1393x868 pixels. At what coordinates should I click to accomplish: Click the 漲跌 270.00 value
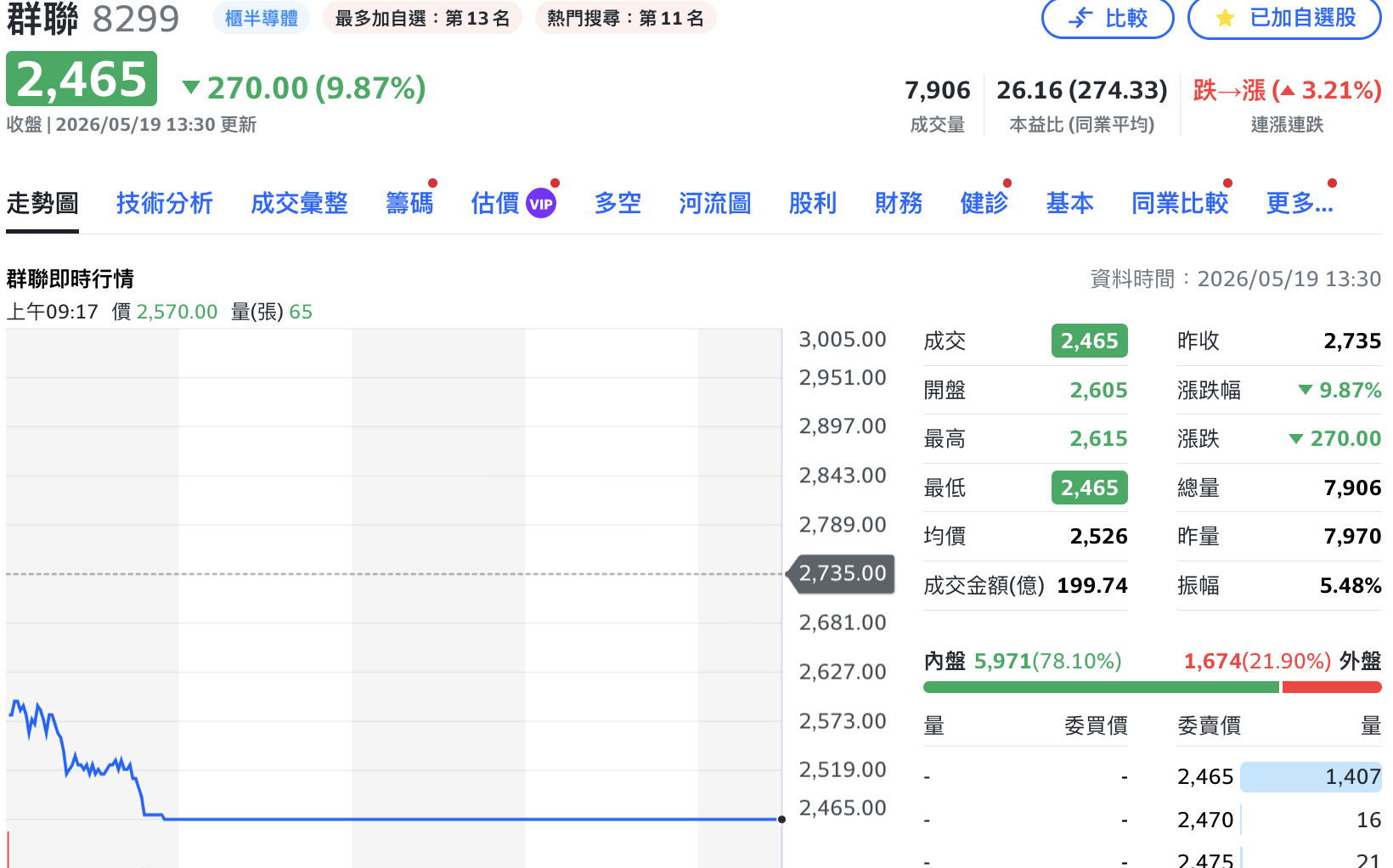(1335, 439)
